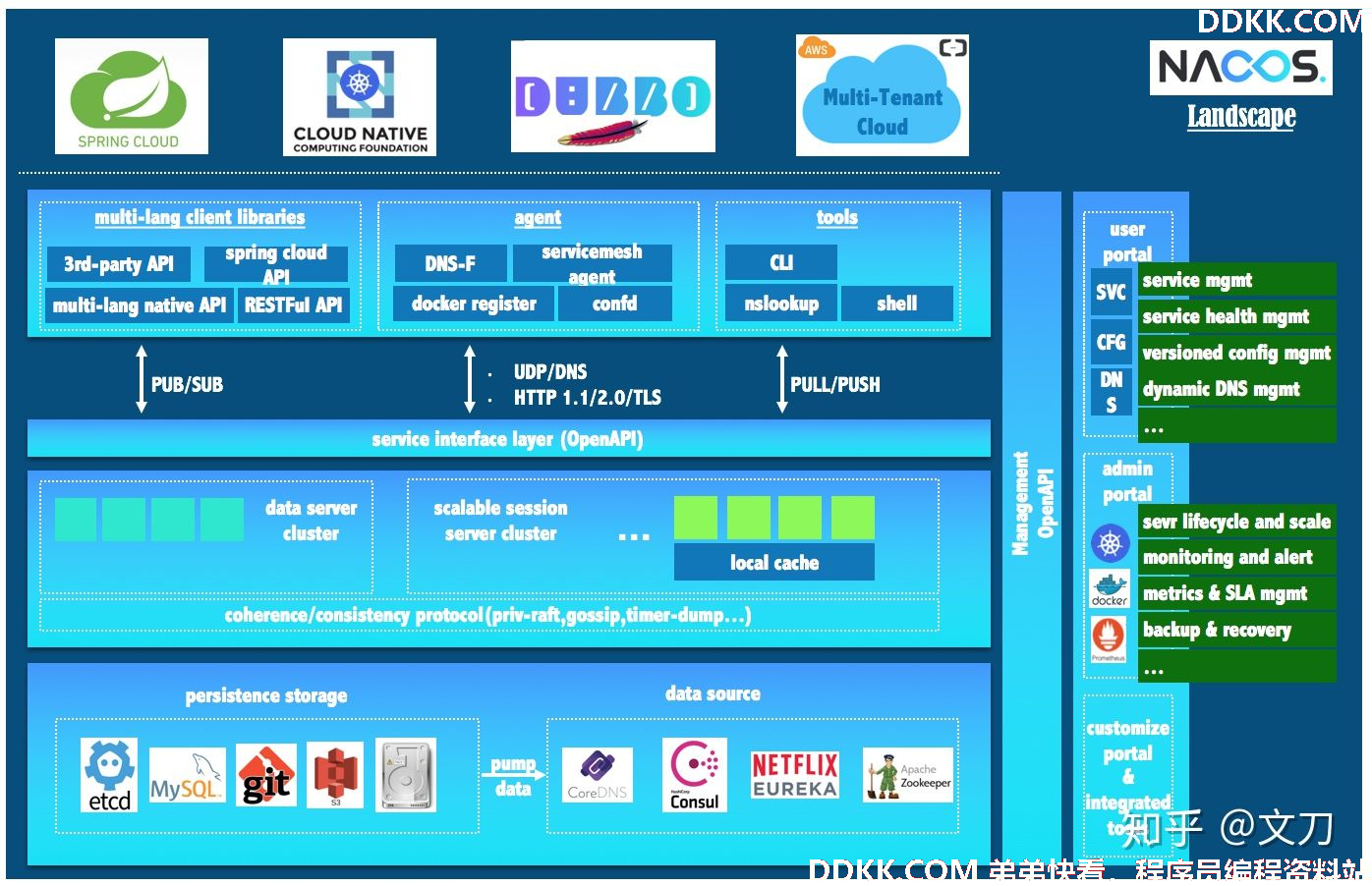
Task: Click the git icon
Action: (266, 776)
